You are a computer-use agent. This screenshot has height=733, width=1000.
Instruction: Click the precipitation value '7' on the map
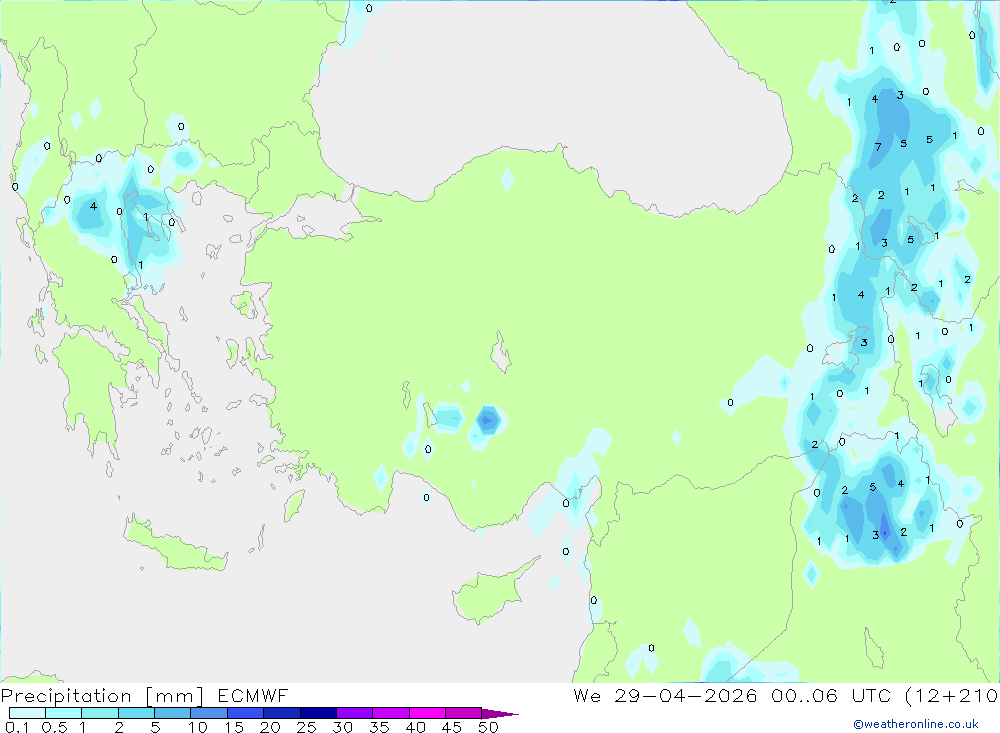coord(878,147)
